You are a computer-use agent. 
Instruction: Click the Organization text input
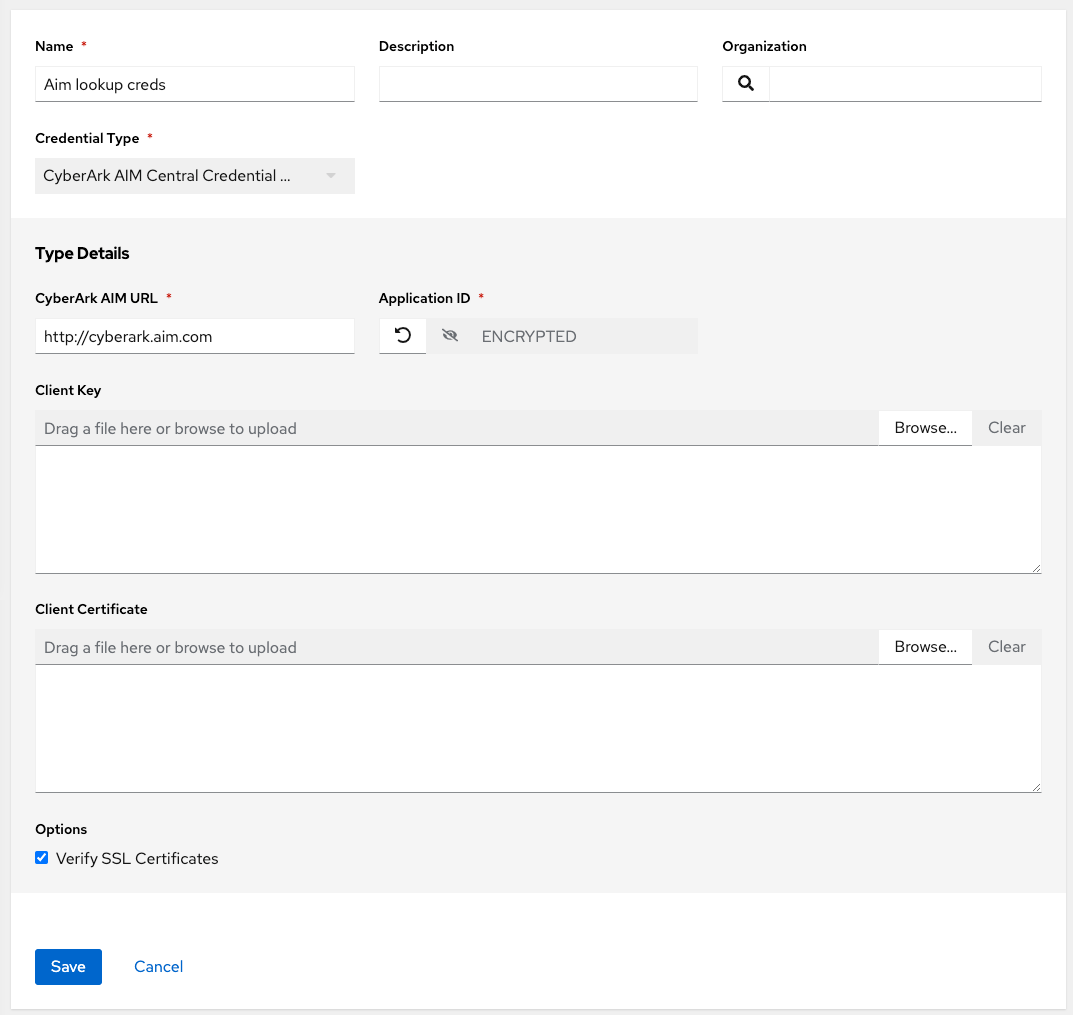pyautogui.click(x=904, y=85)
